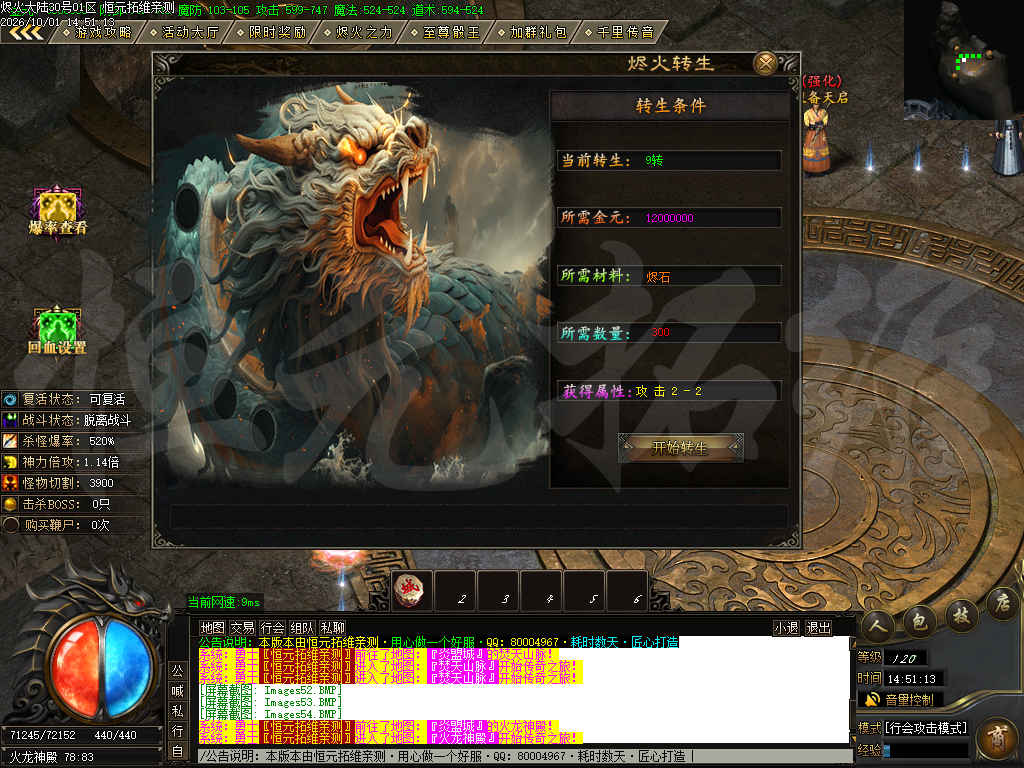Open the mall 商 round icon
Image resolution: width=1024 pixels, height=768 pixels.
(999, 738)
